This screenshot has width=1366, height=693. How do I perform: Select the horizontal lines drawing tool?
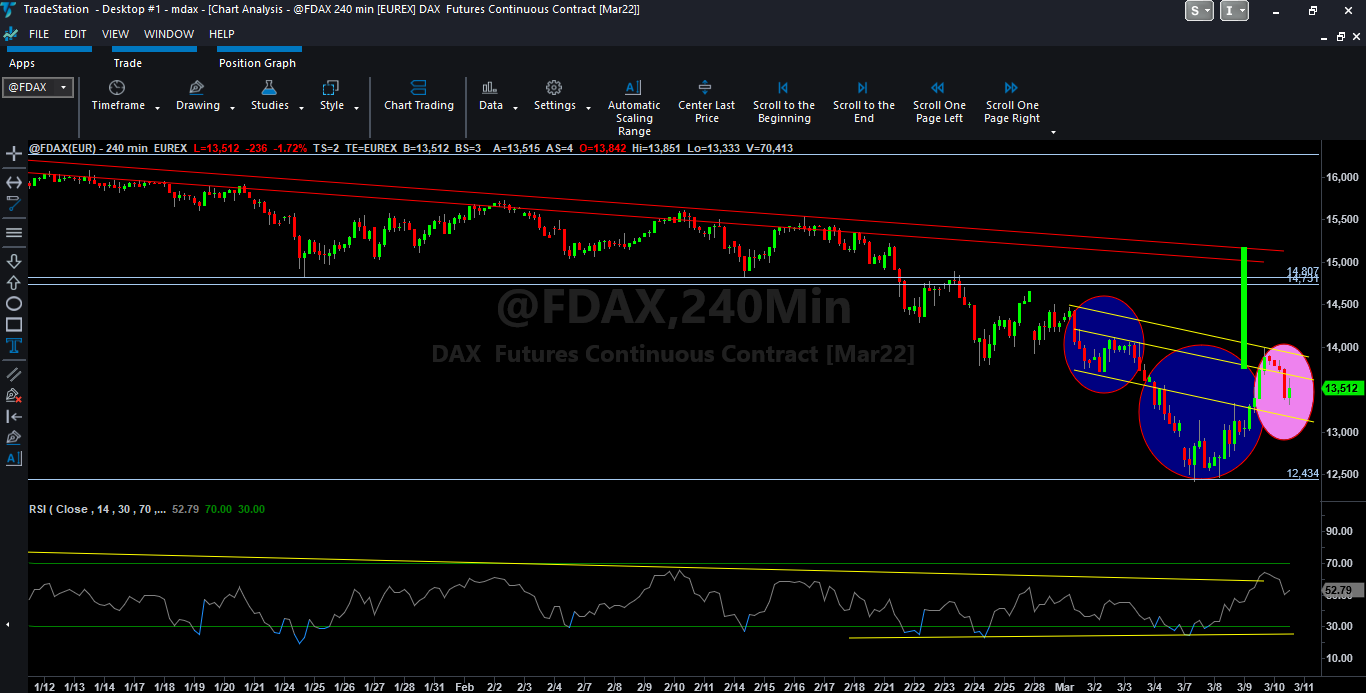click(14, 232)
